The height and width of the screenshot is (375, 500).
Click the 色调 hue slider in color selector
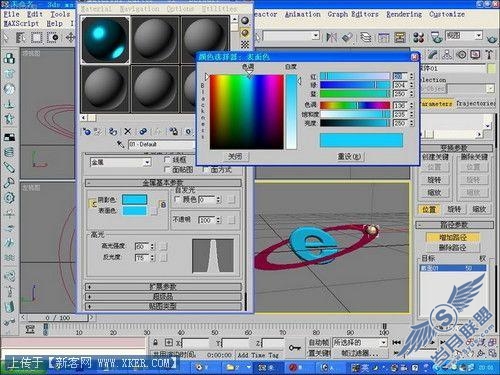355,105
